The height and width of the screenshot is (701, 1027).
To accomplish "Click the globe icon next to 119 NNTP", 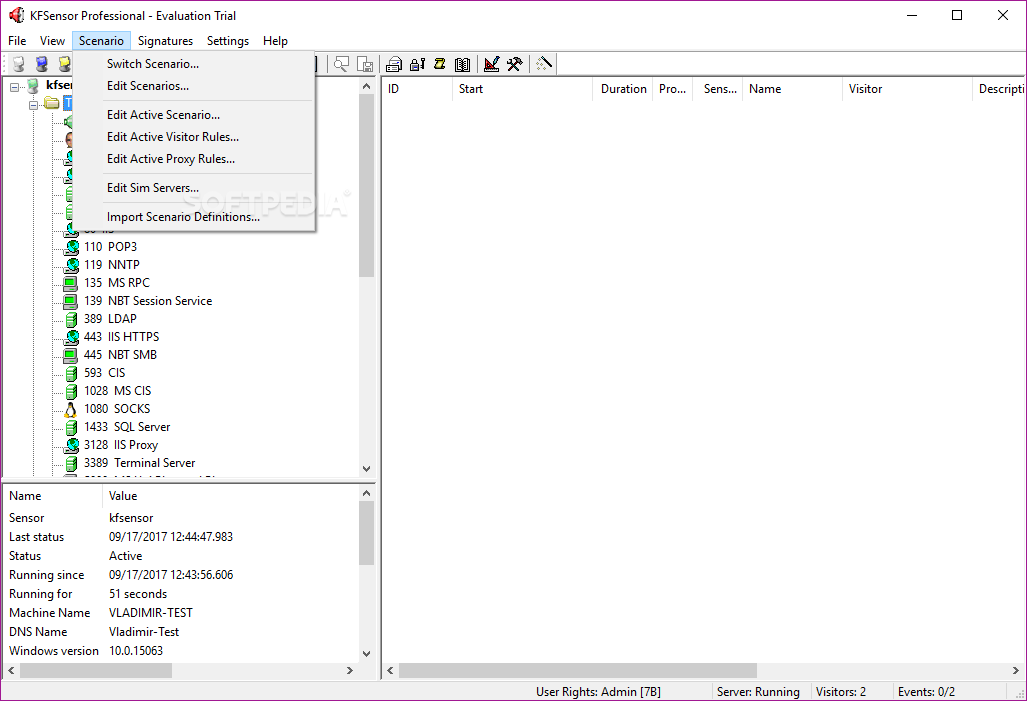I will click(71, 265).
